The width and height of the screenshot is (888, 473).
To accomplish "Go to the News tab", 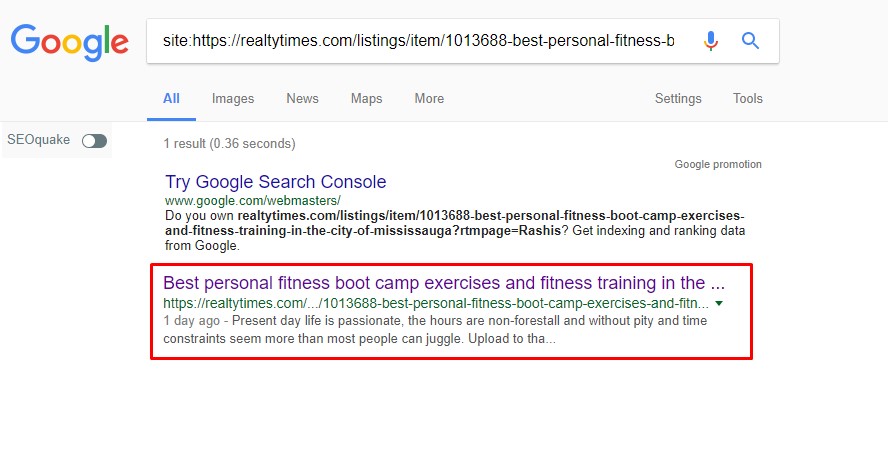I will pyautogui.click(x=302, y=98).
